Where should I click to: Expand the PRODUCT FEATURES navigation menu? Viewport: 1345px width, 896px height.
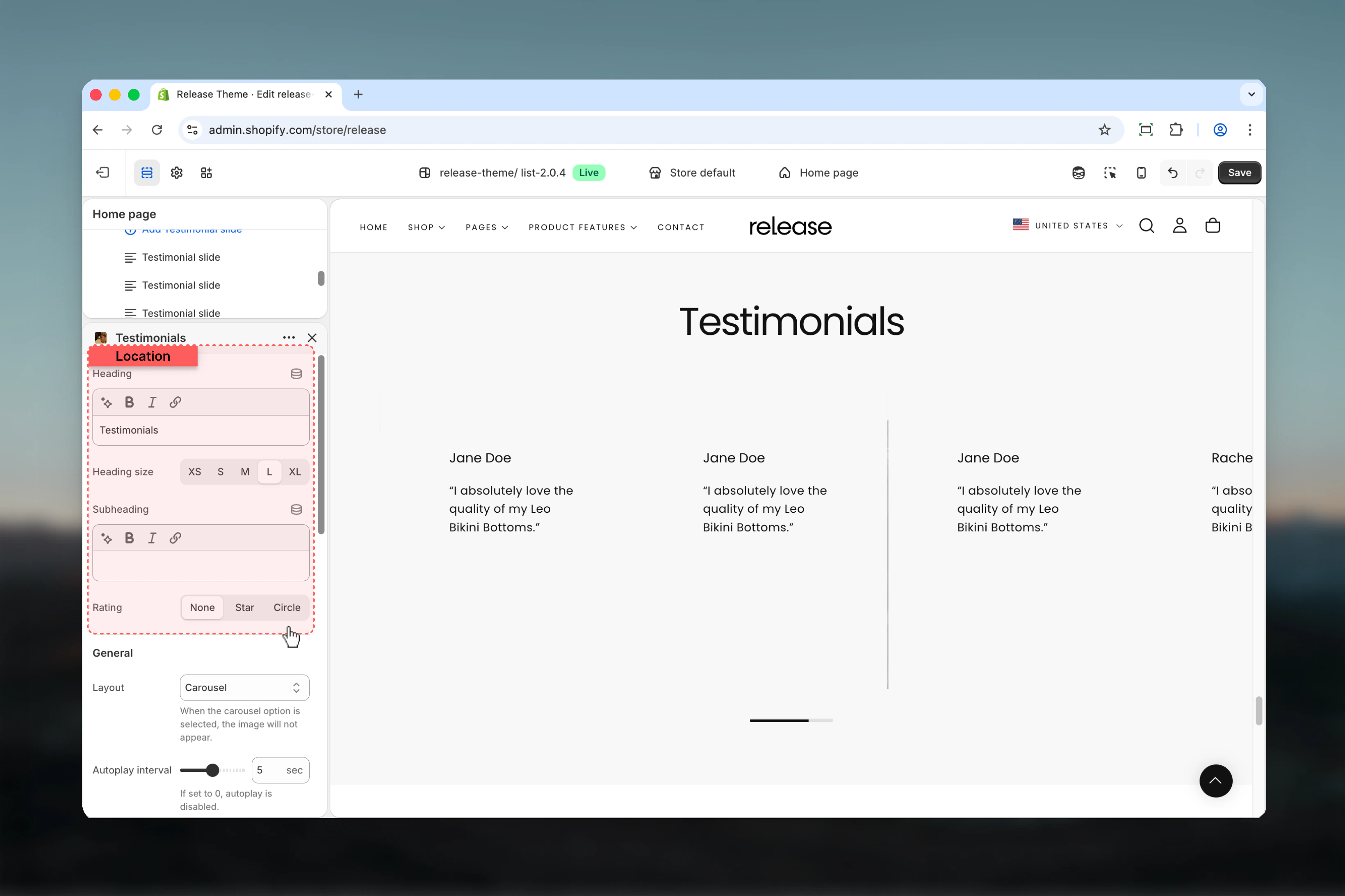coord(582,227)
